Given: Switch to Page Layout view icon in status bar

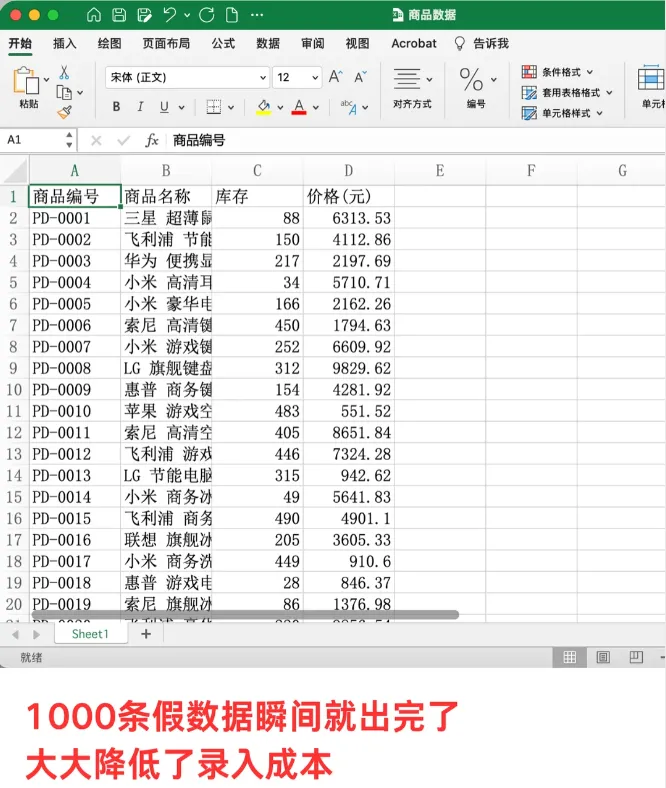Looking at the screenshot, I should [603, 657].
